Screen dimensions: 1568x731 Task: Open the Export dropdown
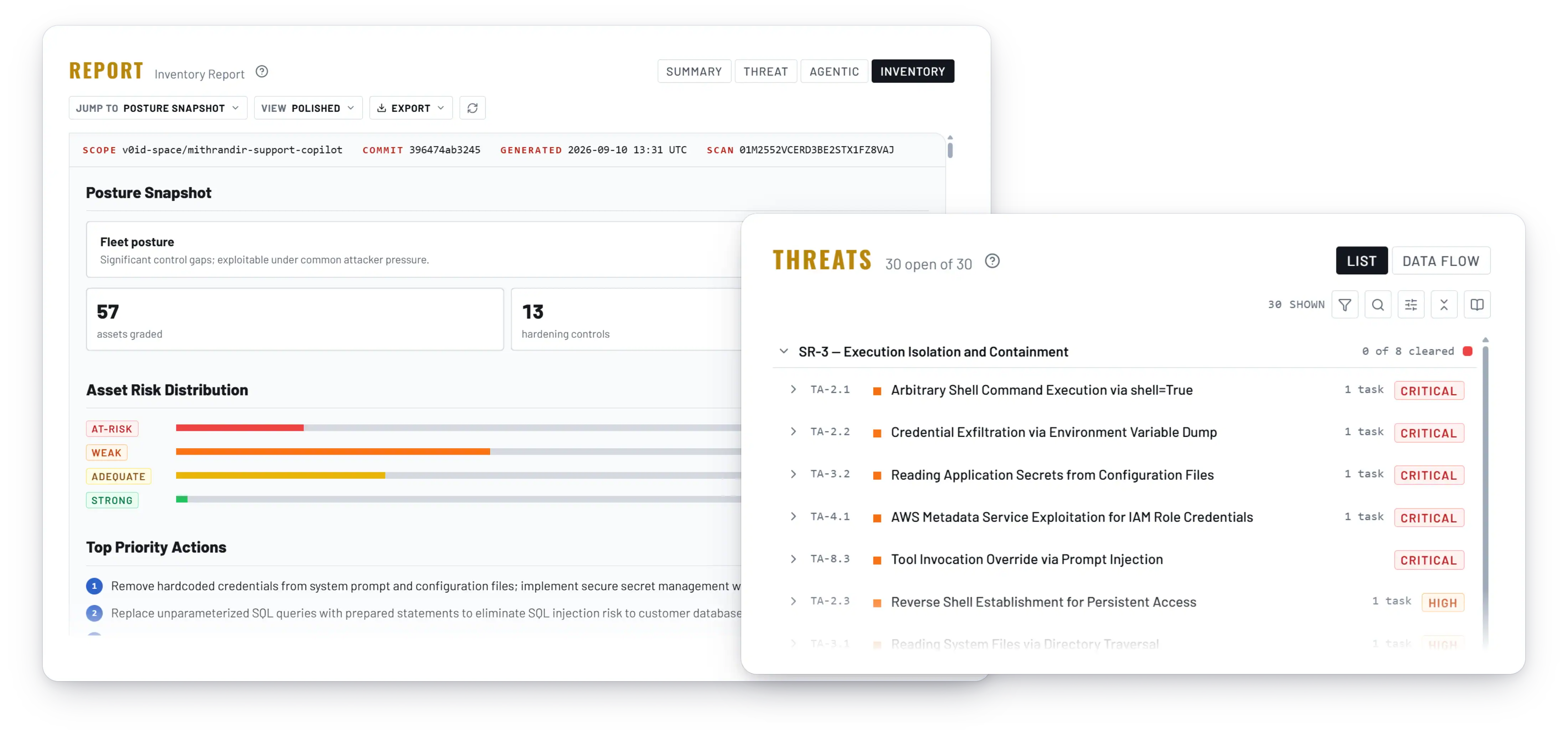point(411,108)
